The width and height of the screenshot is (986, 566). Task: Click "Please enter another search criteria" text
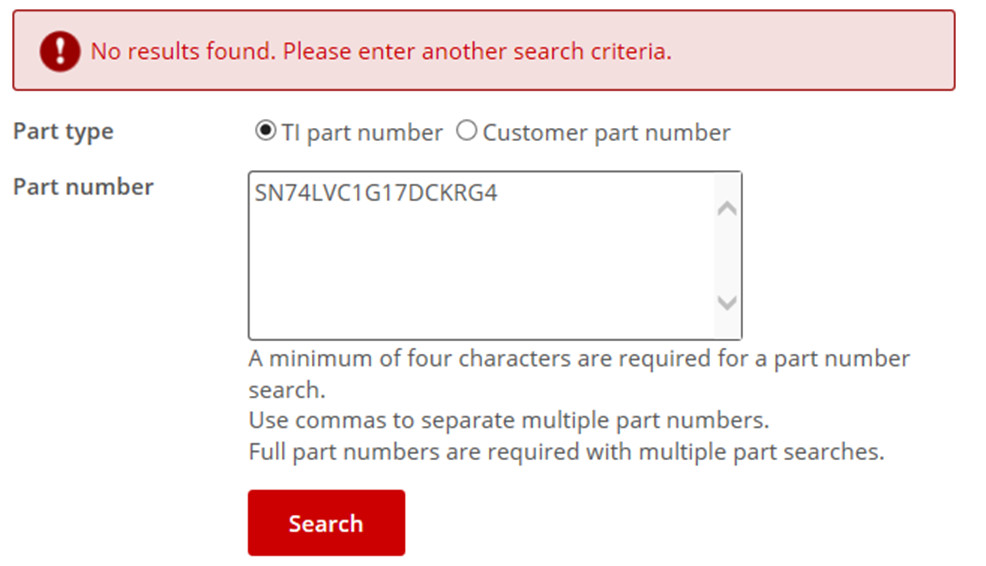pyautogui.click(x=477, y=51)
